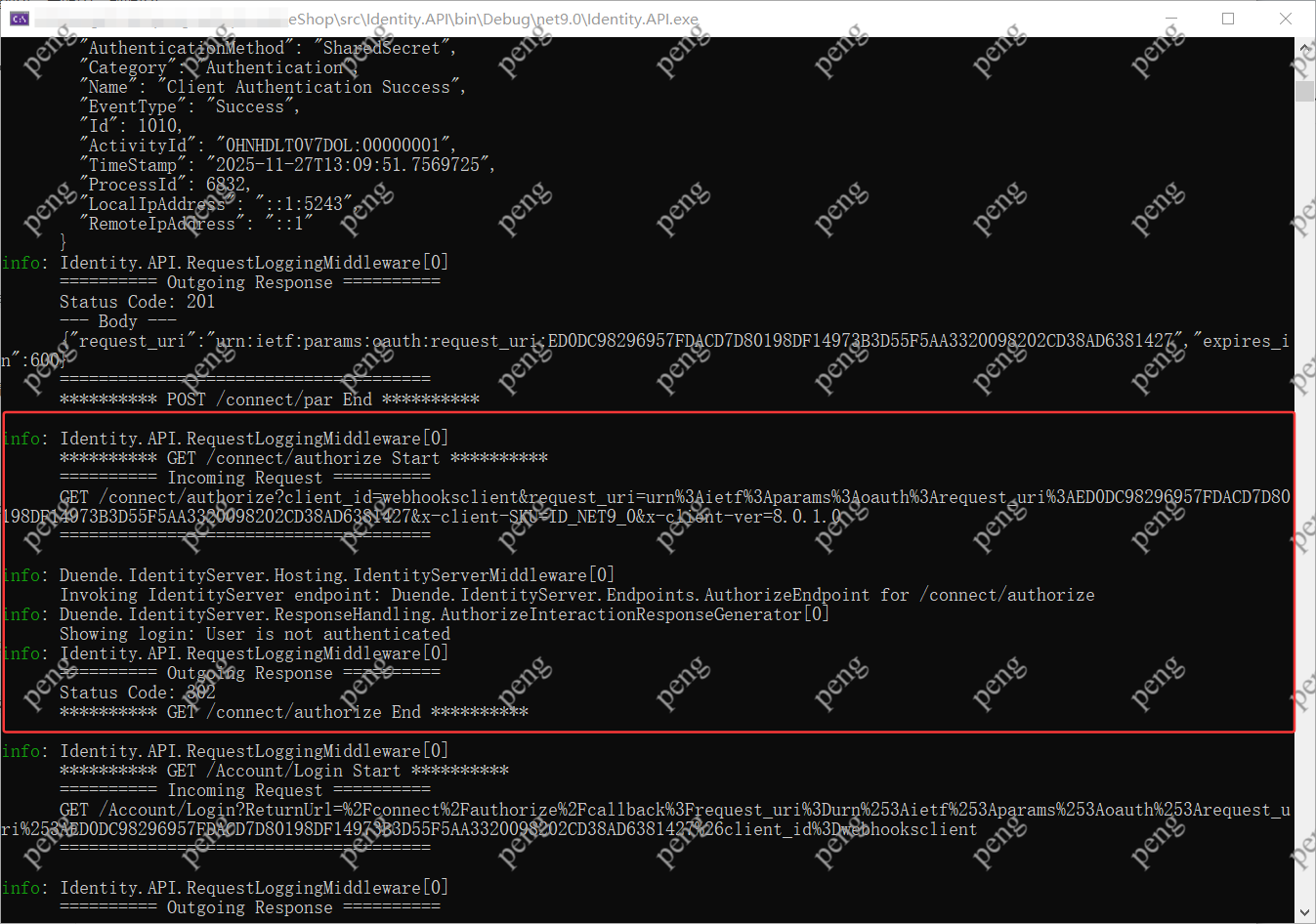The height and width of the screenshot is (924, 1316).
Task: Click "Showing login: User is not authenticated"
Action: click(x=255, y=634)
